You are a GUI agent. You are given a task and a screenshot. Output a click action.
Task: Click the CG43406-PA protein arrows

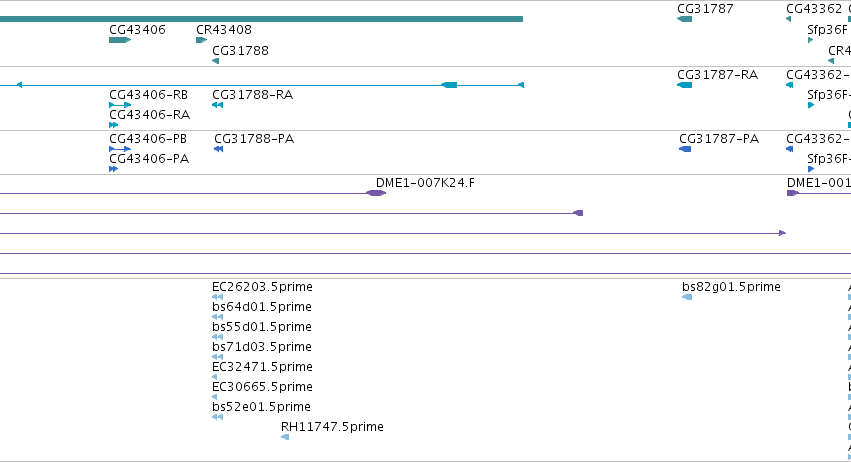tap(113, 169)
